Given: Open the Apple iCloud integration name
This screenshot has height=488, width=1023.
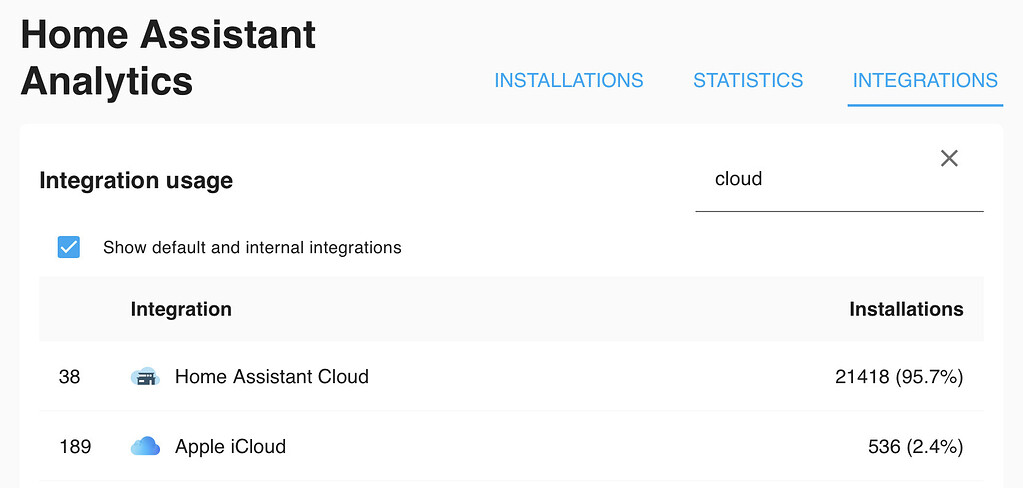Looking at the screenshot, I should [230, 446].
